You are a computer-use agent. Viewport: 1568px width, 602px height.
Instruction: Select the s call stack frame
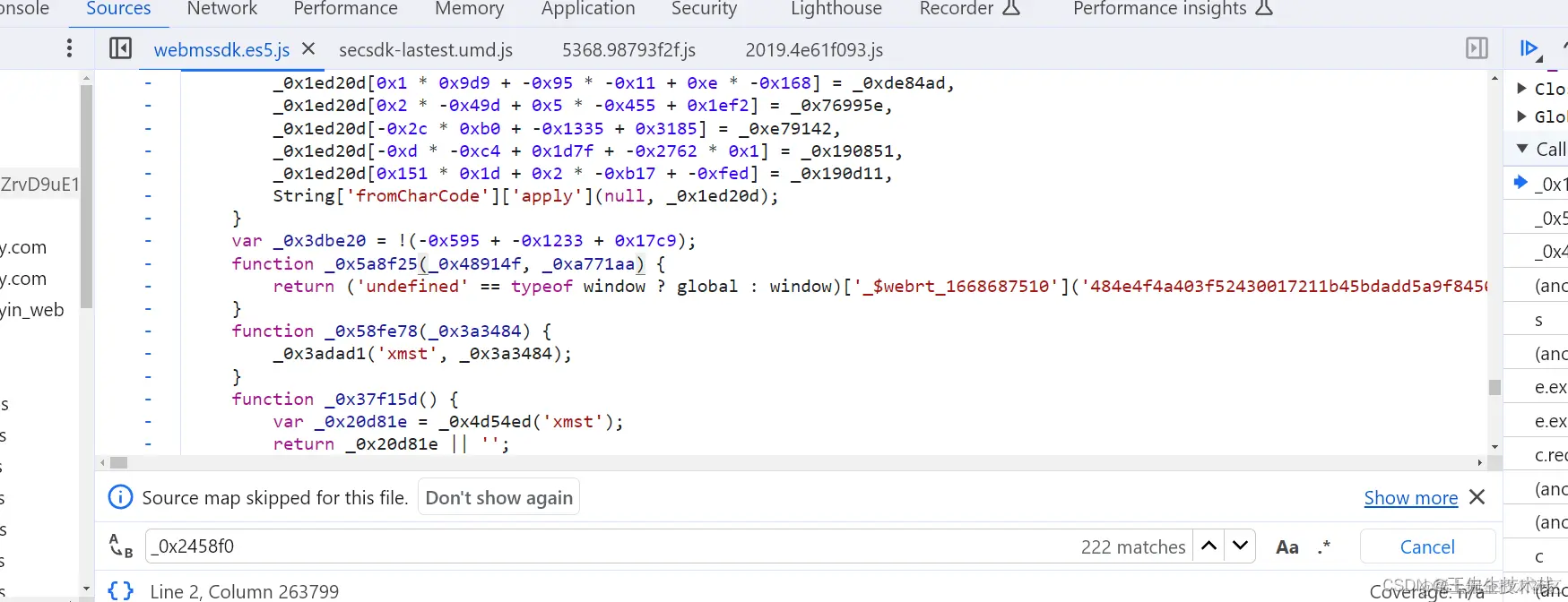[x=1538, y=320]
